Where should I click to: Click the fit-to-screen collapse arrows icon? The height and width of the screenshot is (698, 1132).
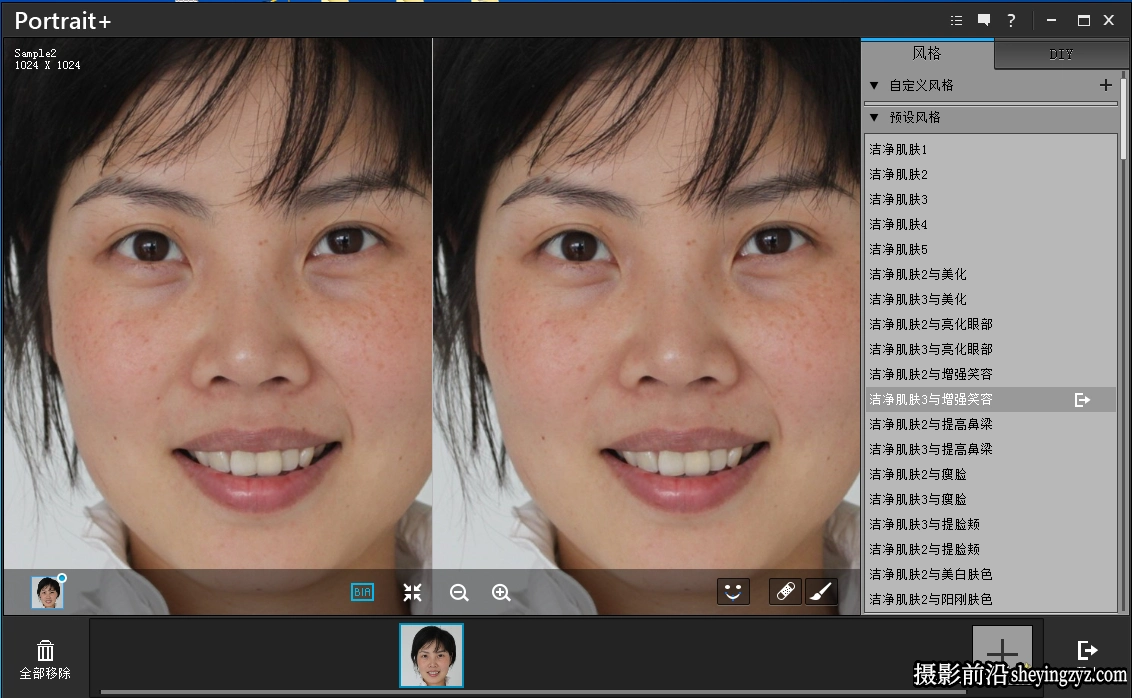(x=412, y=593)
